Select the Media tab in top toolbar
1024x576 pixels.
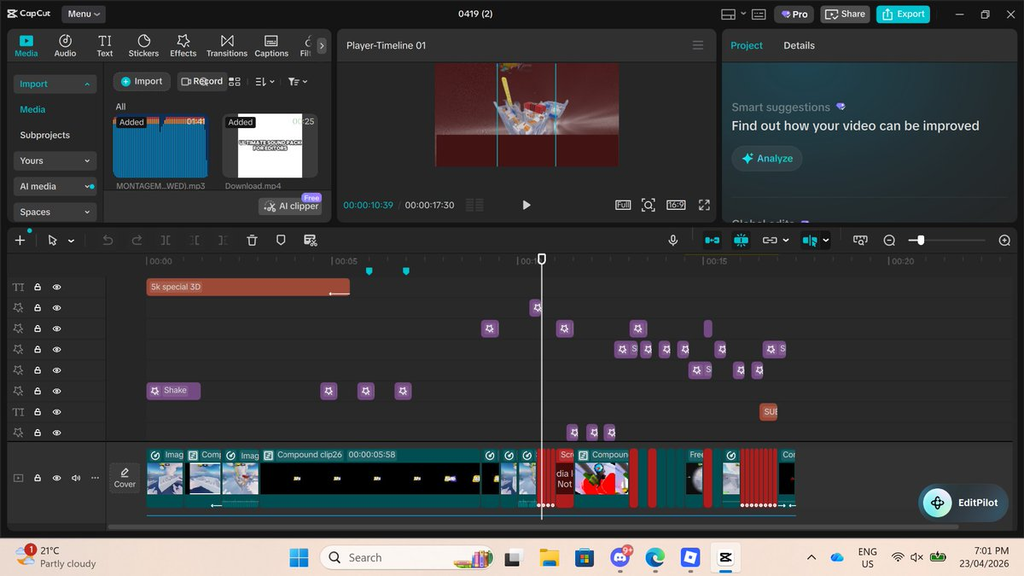click(x=26, y=46)
